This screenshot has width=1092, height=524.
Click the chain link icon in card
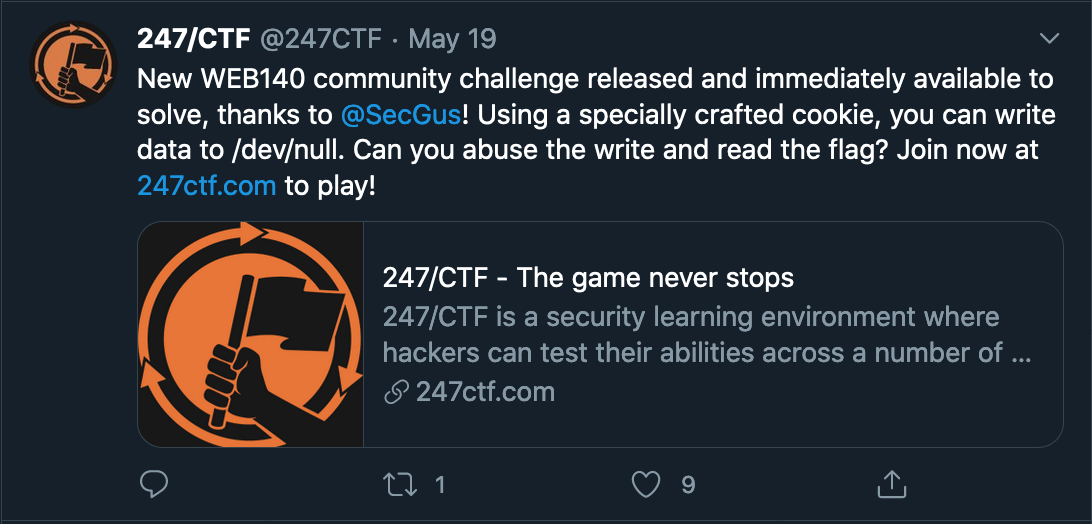pos(397,392)
